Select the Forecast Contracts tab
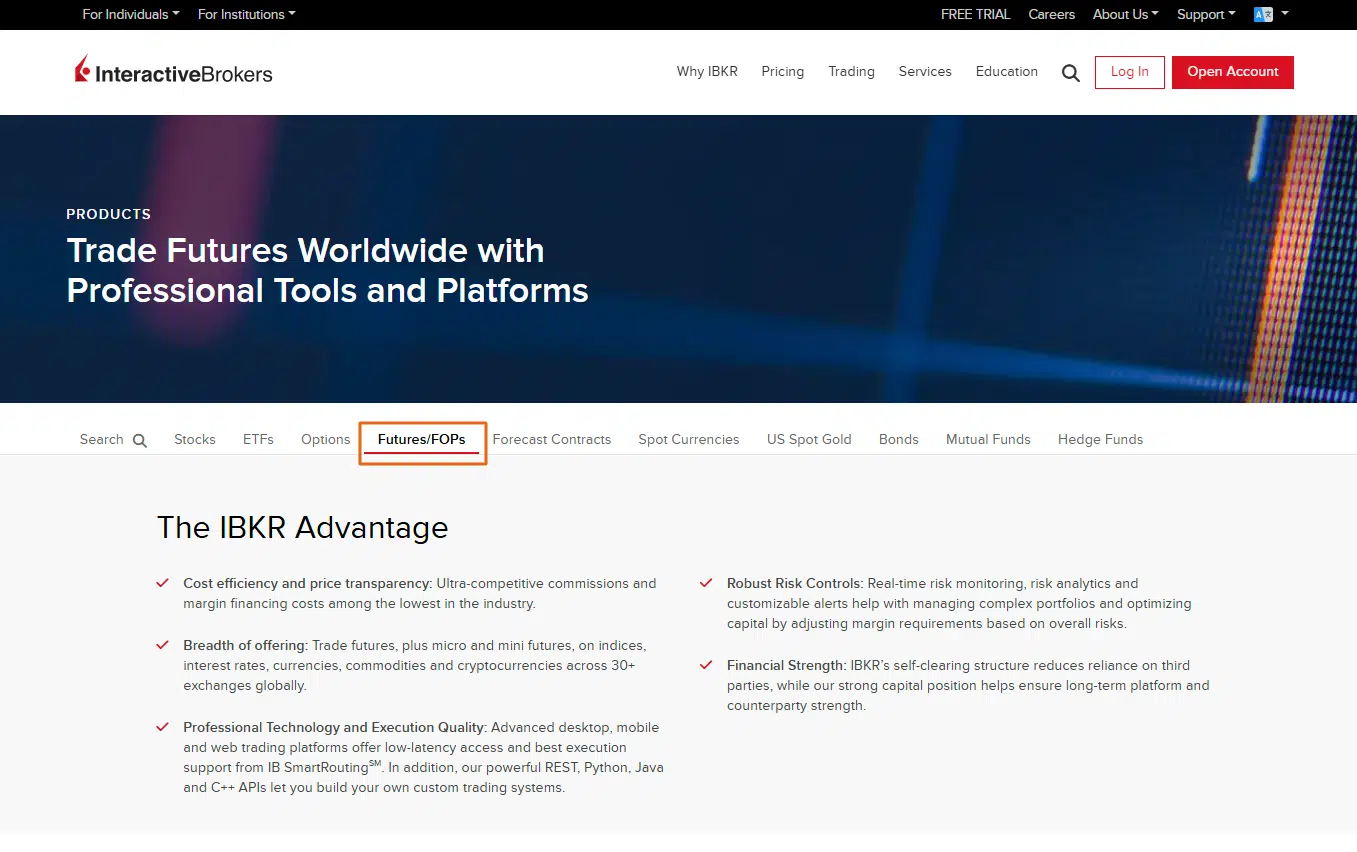The height and width of the screenshot is (852, 1357). tap(551, 439)
